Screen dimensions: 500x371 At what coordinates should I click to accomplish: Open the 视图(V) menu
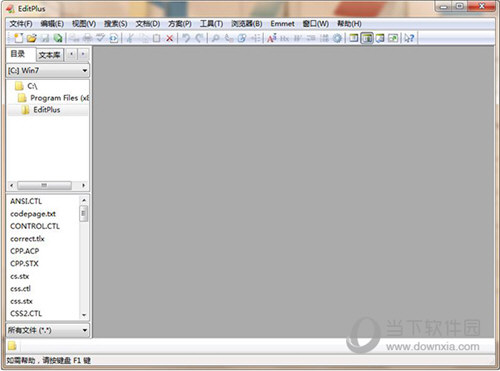click(84, 24)
